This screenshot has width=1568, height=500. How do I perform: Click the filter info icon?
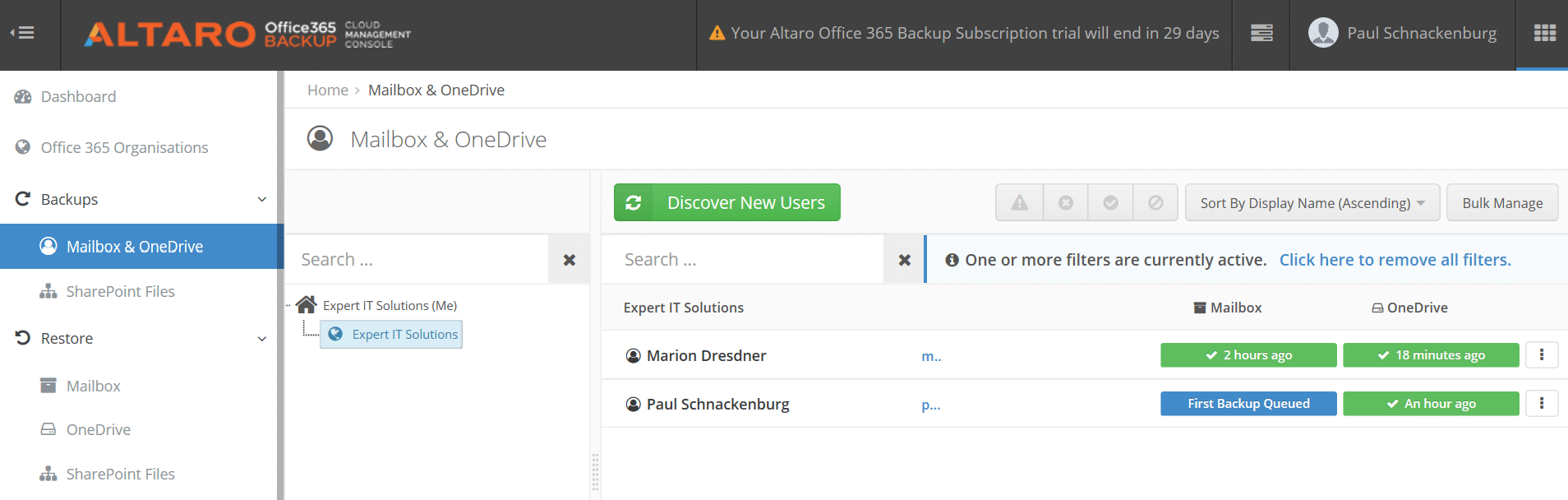[x=952, y=260]
